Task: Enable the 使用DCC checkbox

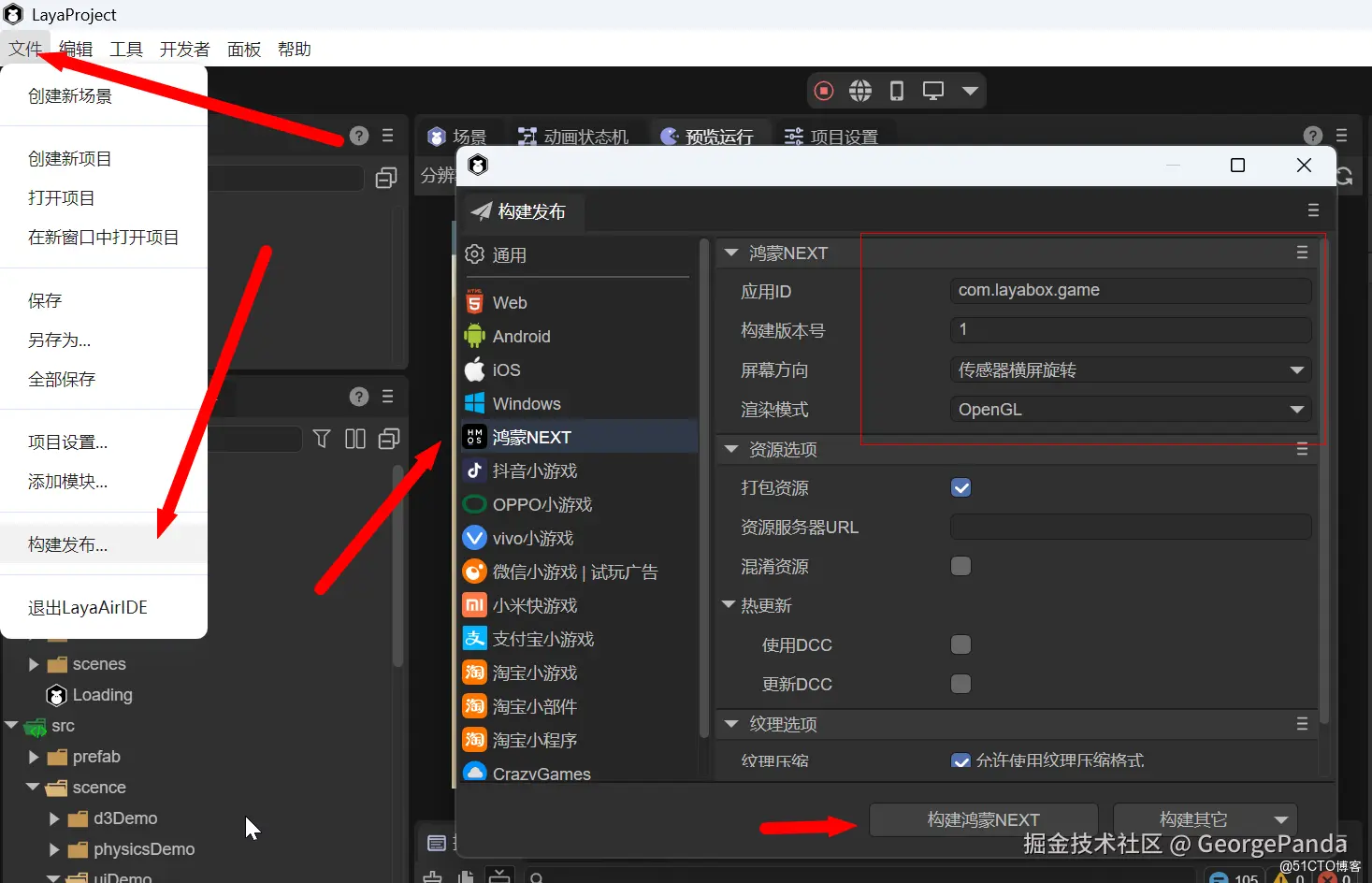Action: coord(960,644)
